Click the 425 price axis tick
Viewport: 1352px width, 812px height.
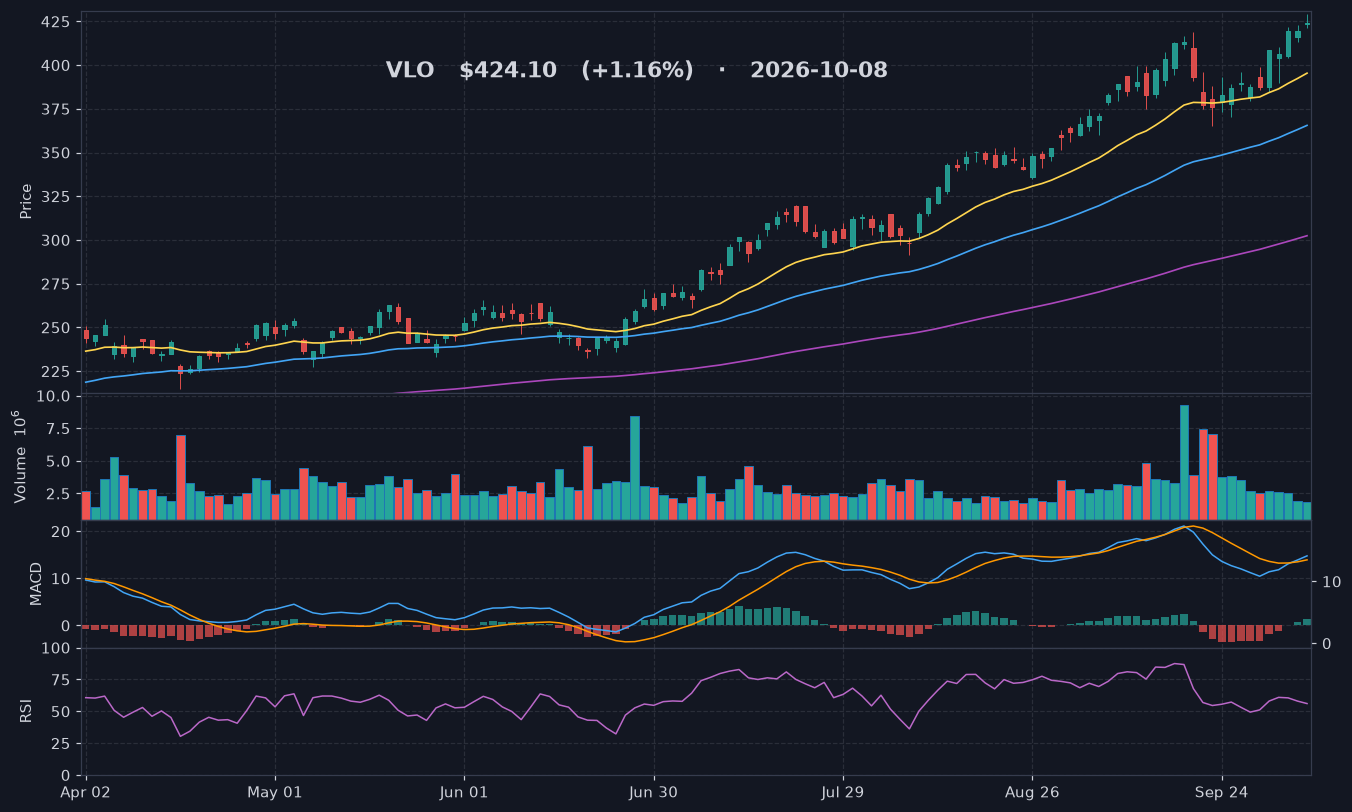[x=55, y=22]
